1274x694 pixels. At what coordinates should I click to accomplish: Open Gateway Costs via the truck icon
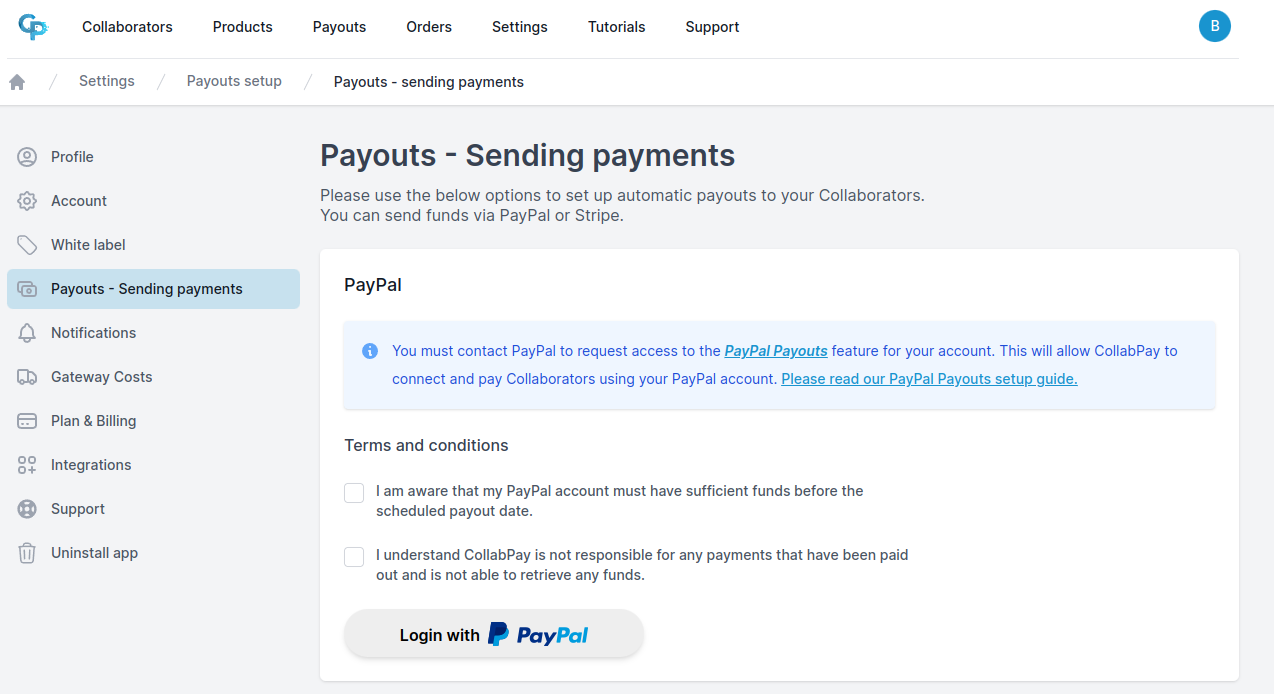[x=26, y=377]
